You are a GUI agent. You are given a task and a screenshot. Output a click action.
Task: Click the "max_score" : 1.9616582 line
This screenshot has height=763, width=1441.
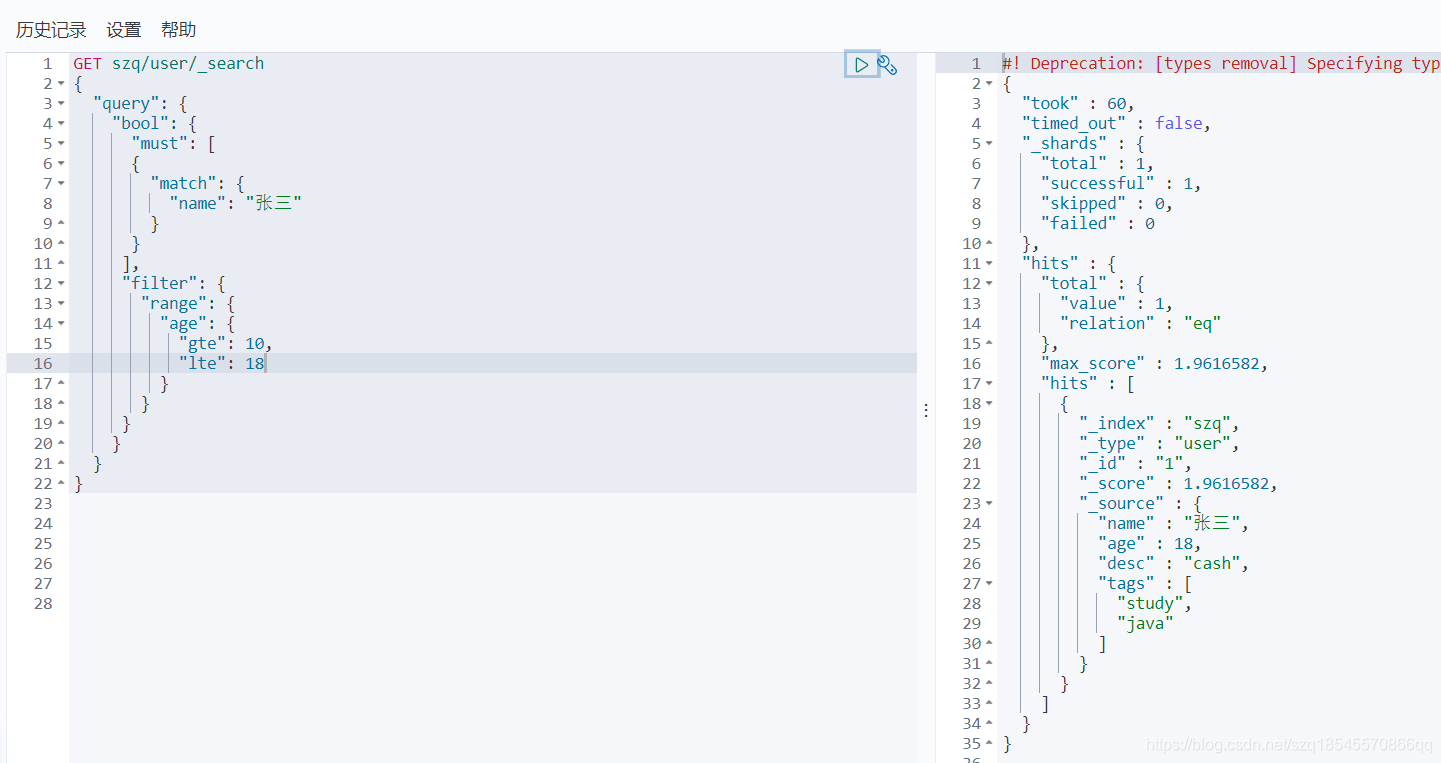point(1154,363)
